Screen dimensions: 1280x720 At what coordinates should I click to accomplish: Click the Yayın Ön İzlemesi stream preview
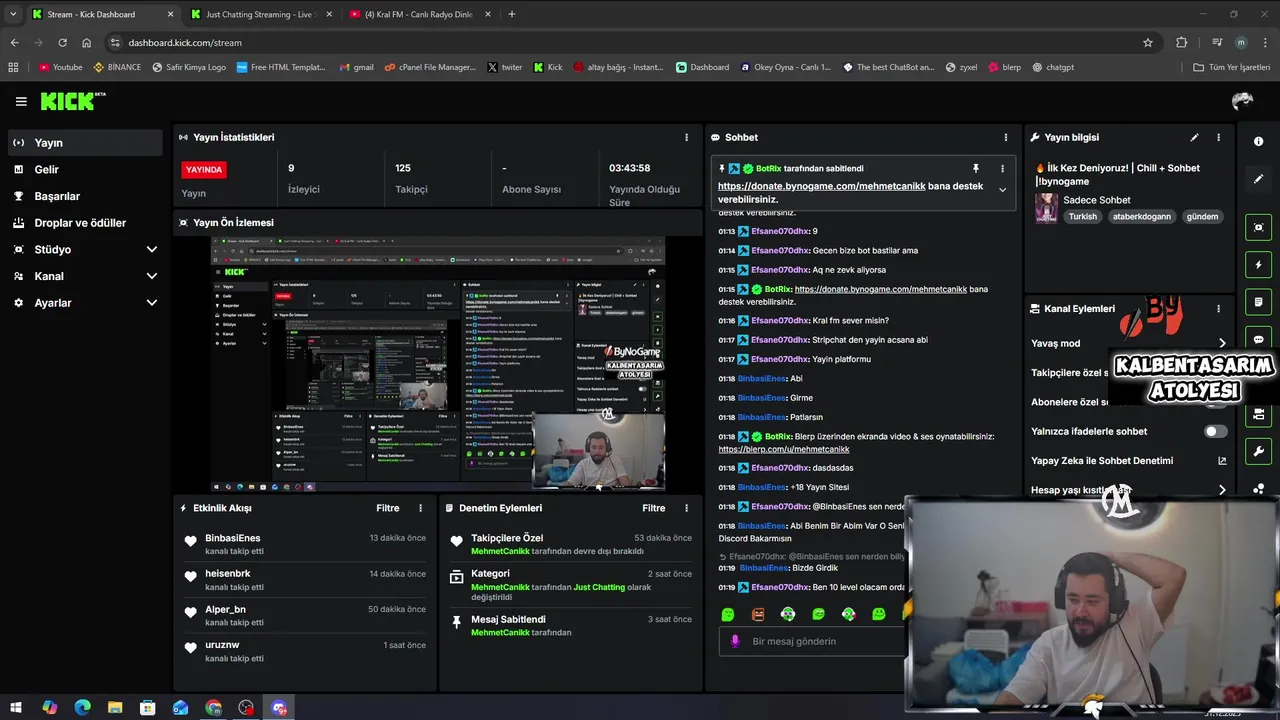point(438,364)
